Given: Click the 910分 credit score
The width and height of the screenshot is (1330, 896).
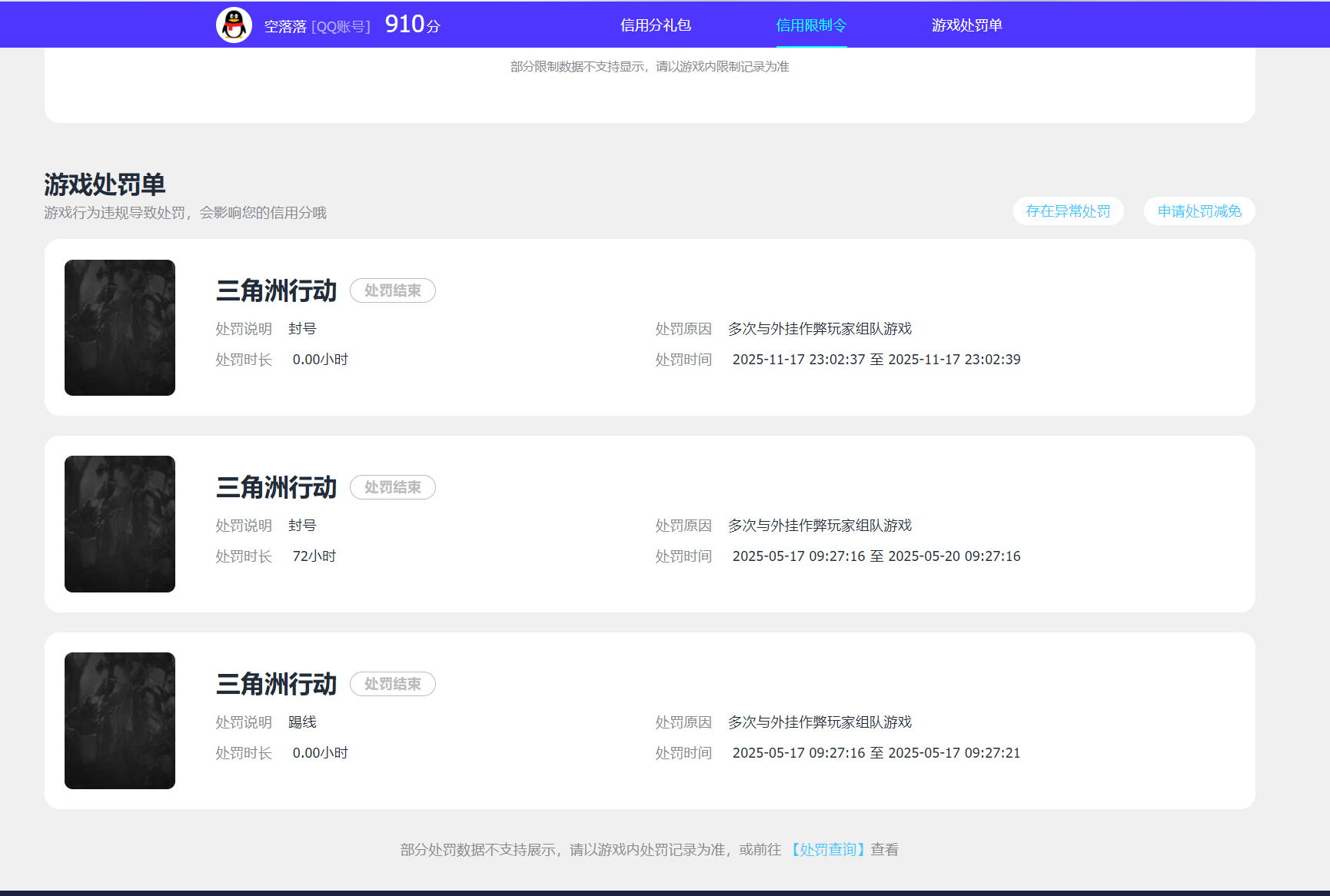Looking at the screenshot, I should pyautogui.click(x=413, y=25).
